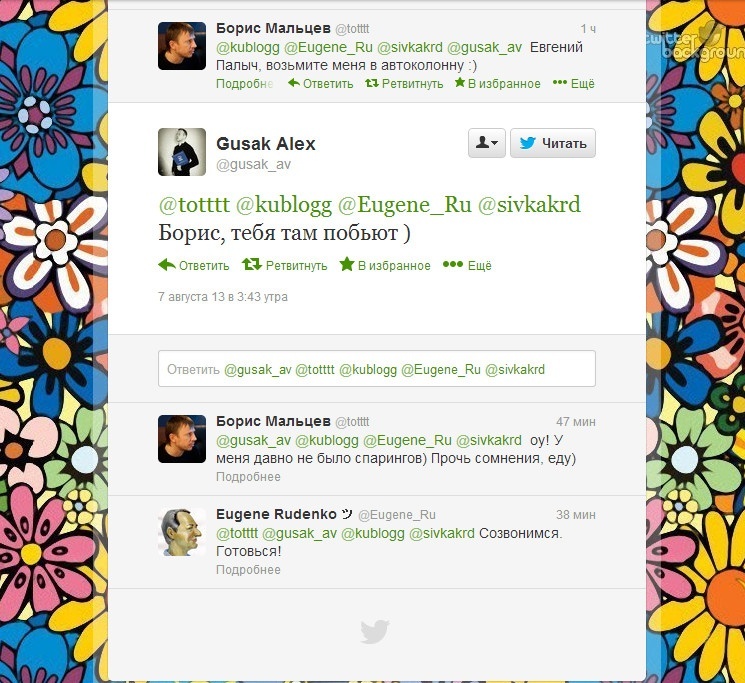Screen dimensions: 745x683
Task: Click the @Eugene_Ru handle beside Eugene Rudenko
Action: [x=397, y=515]
